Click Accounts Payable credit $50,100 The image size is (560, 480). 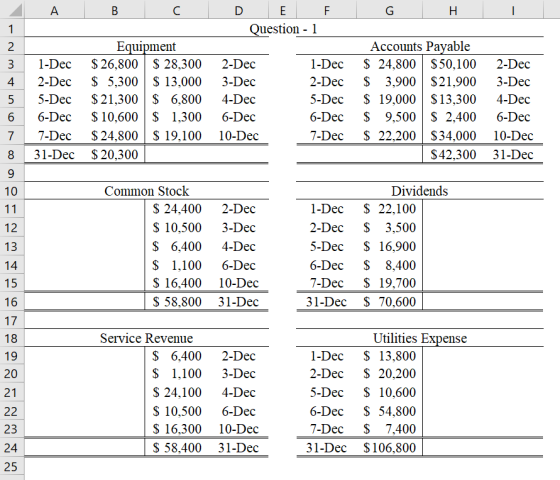tap(453, 64)
